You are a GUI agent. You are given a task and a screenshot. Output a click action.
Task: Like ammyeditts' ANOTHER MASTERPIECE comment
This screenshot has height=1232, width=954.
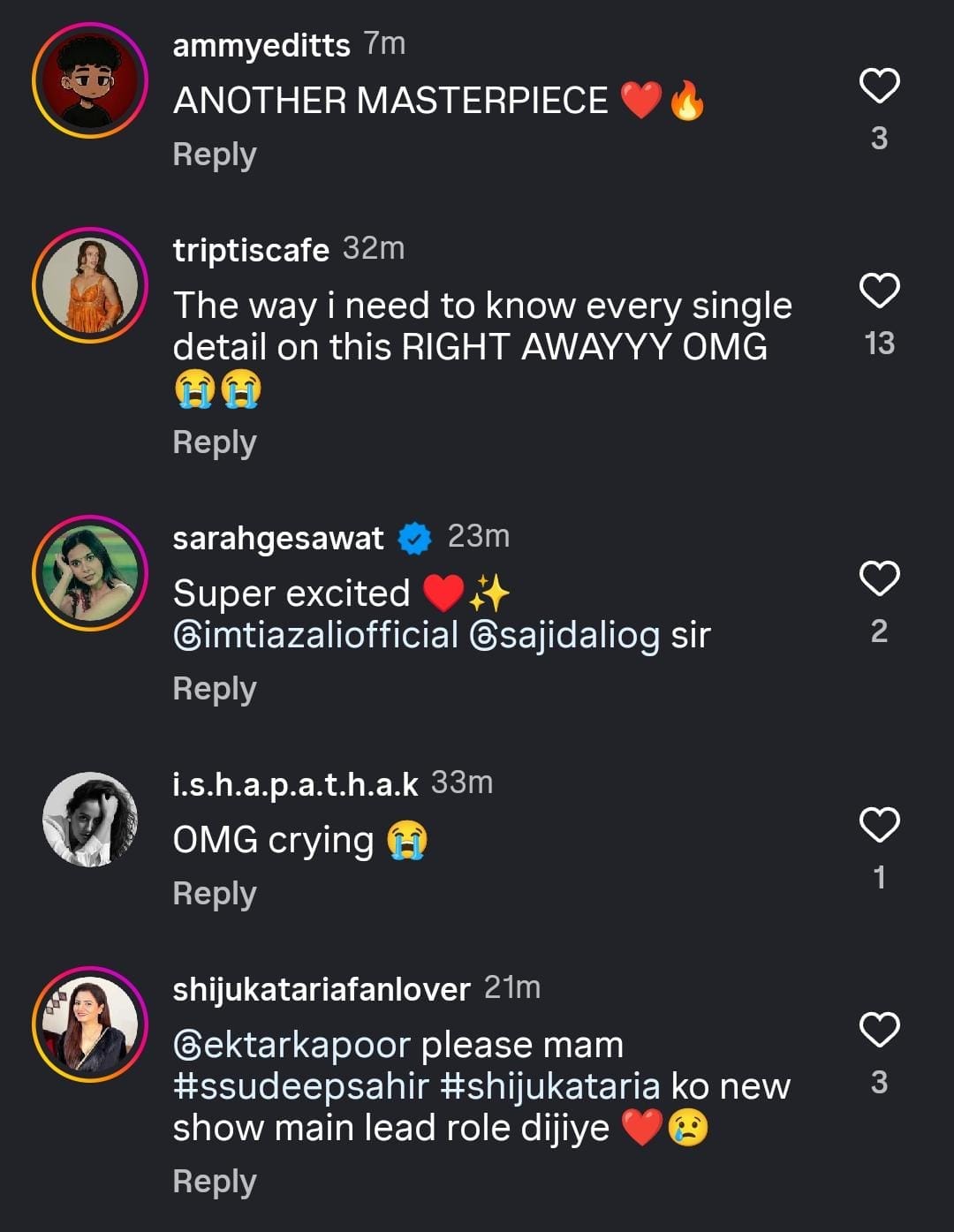pyautogui.click(x=879, y=86)
